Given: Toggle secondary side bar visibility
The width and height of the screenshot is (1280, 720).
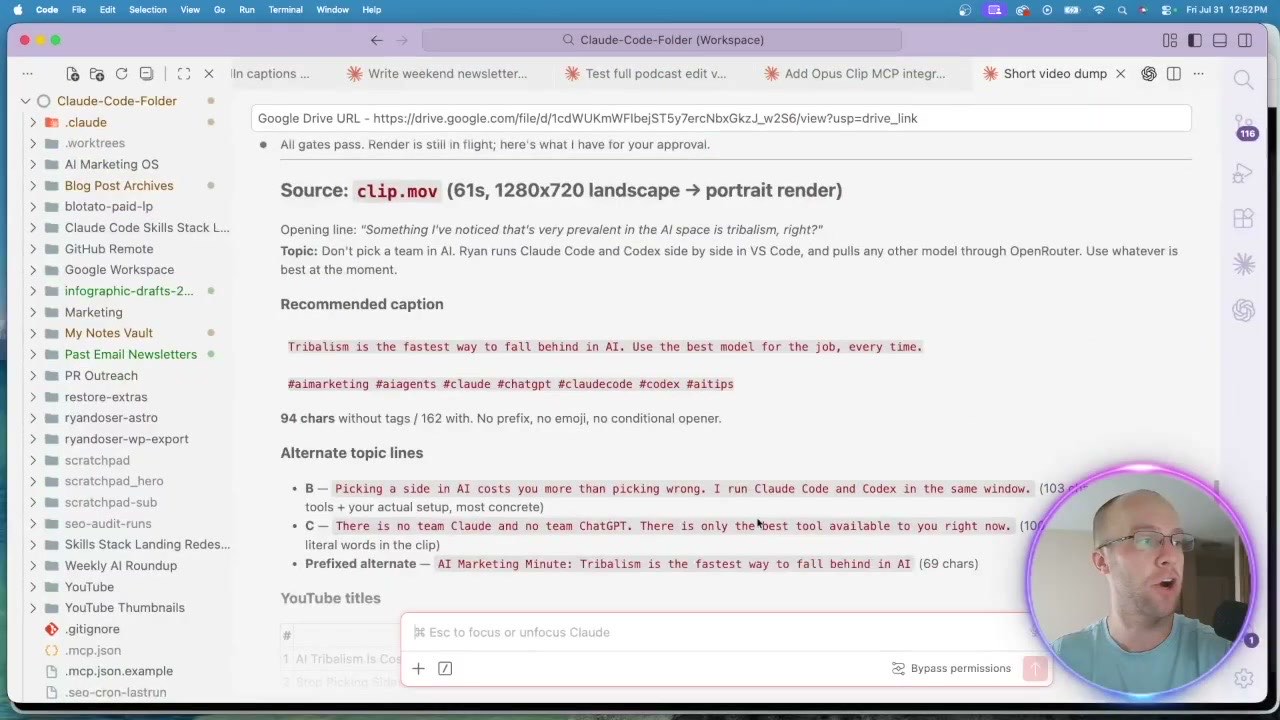Looking at the screenshot, I should click(1245, 40).
